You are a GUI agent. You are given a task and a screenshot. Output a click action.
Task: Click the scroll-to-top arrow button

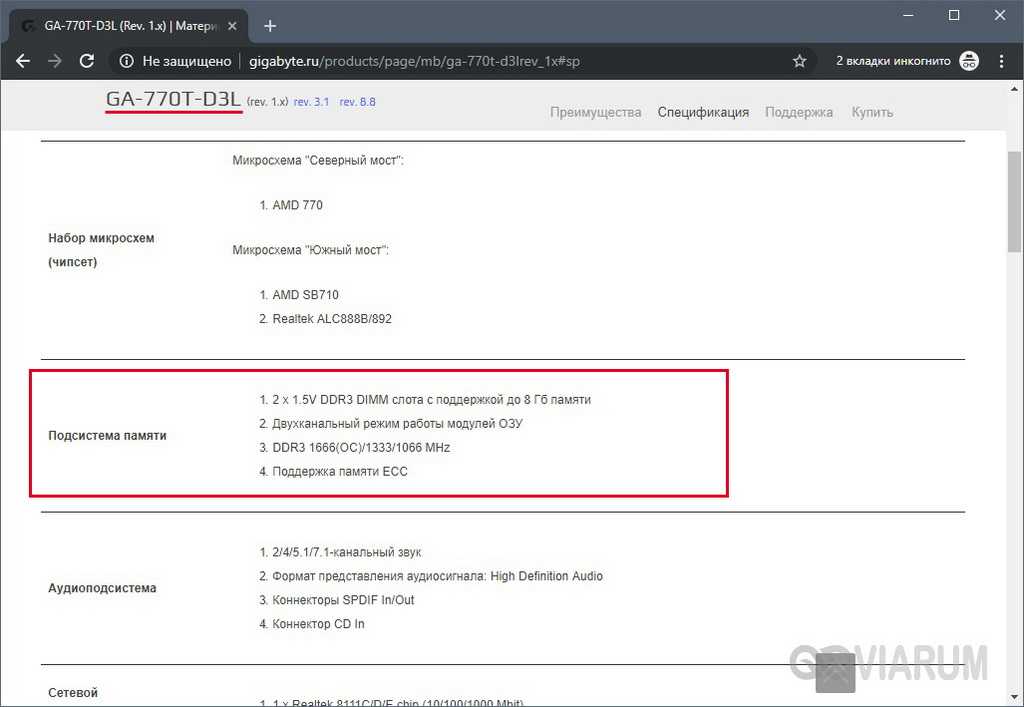(x=836, y=671)
